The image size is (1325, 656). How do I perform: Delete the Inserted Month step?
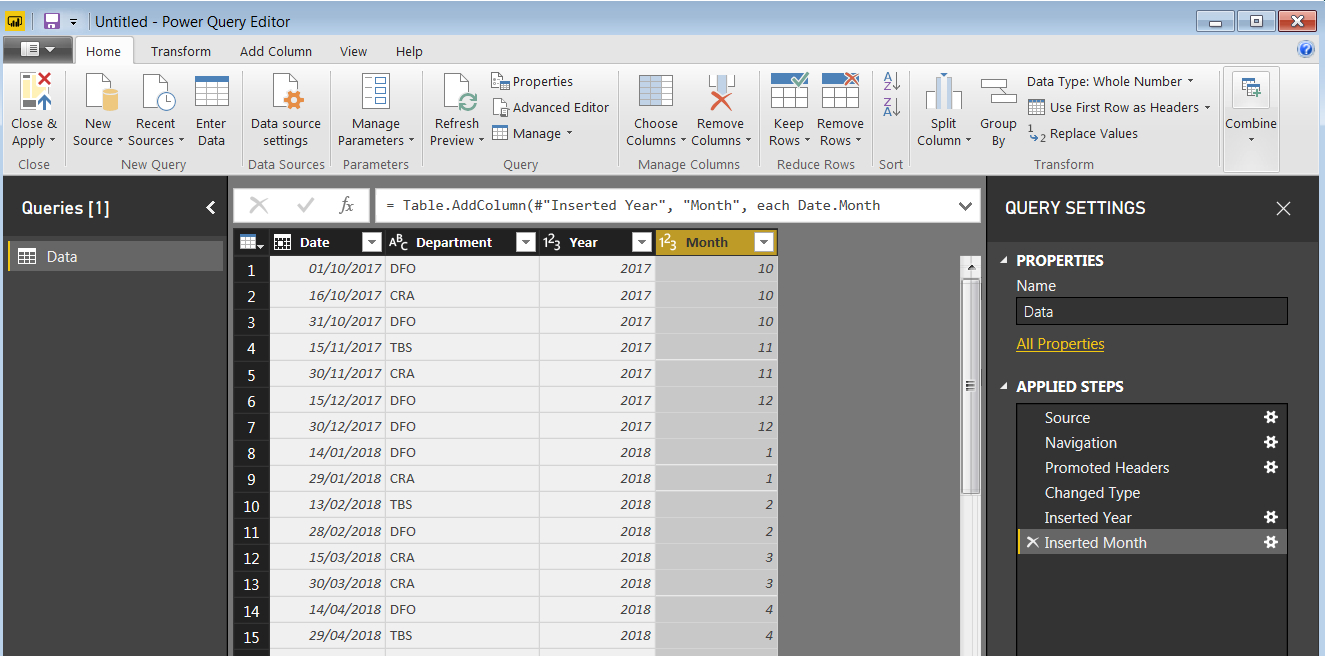pyautogui.click(x=1033, y=542)
